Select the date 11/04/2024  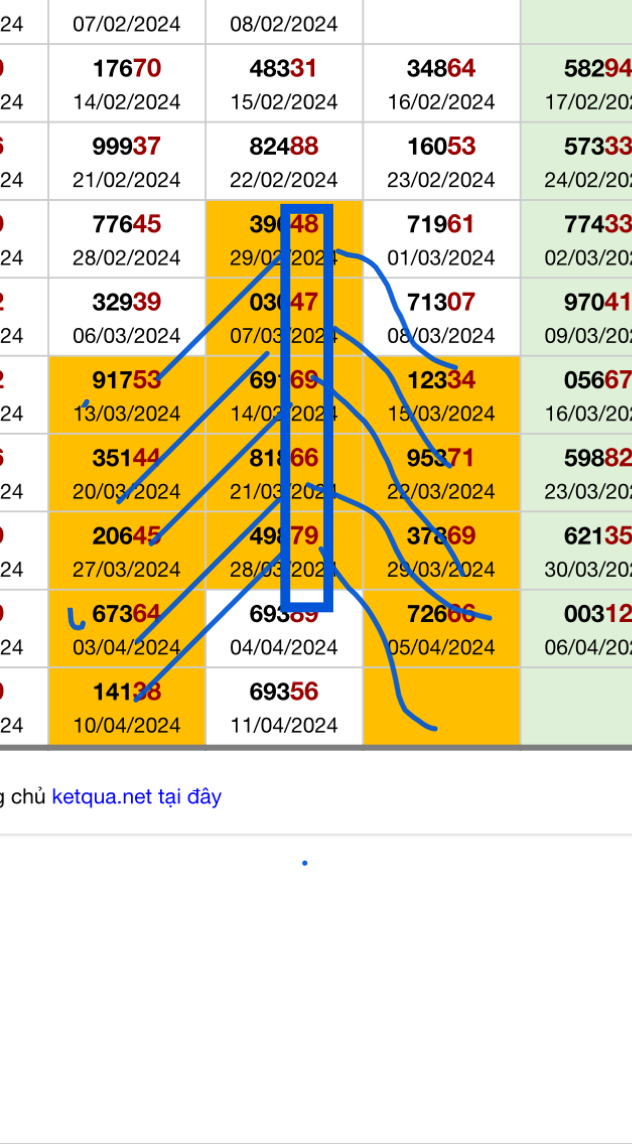(284, 725)
